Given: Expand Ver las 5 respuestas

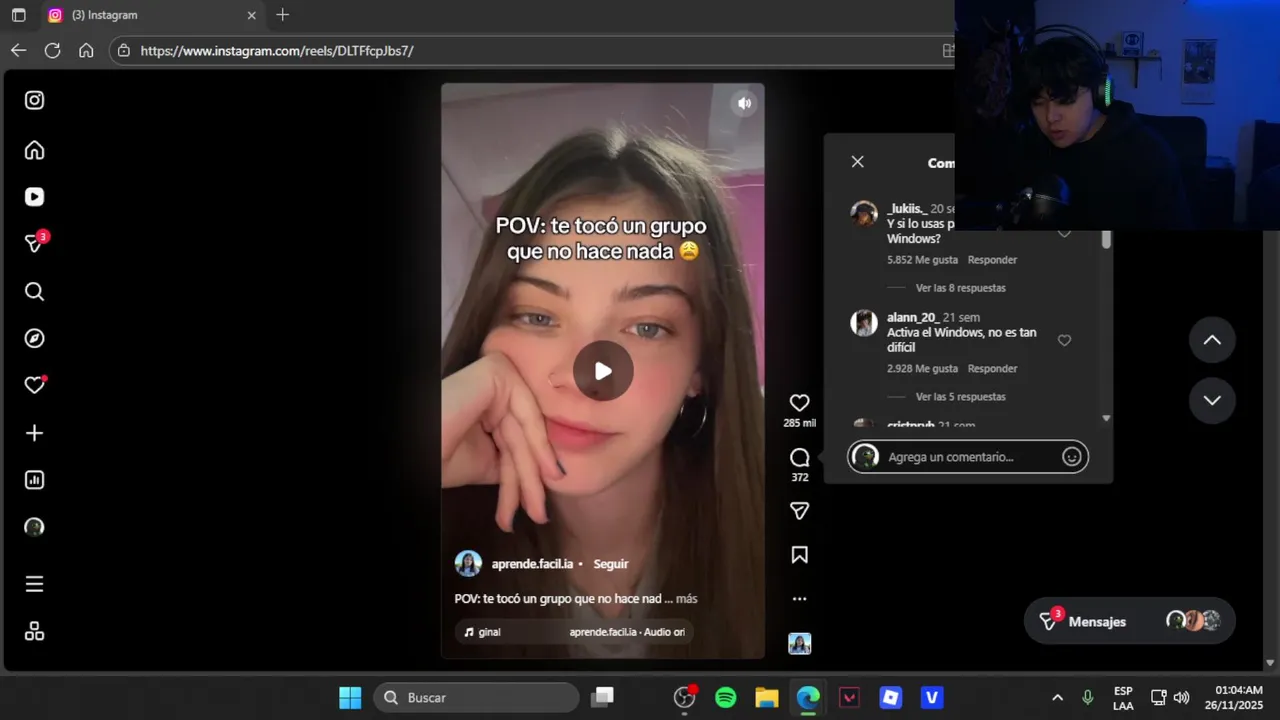Looking at the screenshot, I should [x=960, y=397].
